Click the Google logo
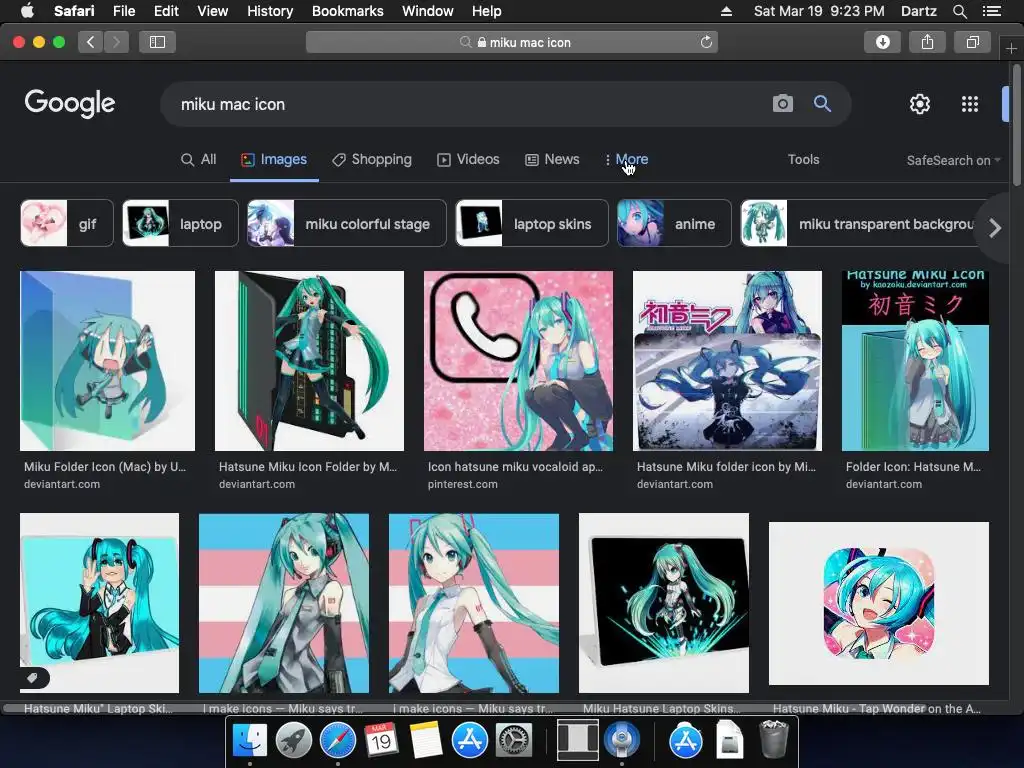Screen dimensions: 1024x768 point(70,103)
